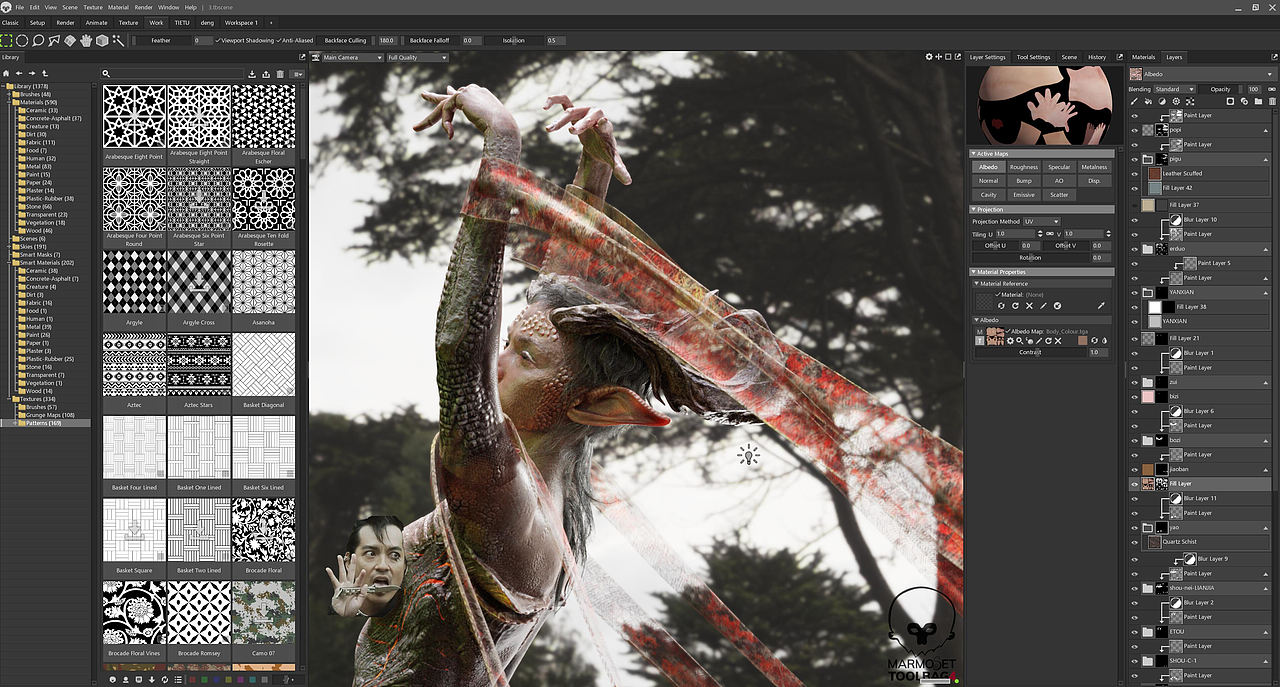Select the Metalness map button

click(x=1094, y=167)
